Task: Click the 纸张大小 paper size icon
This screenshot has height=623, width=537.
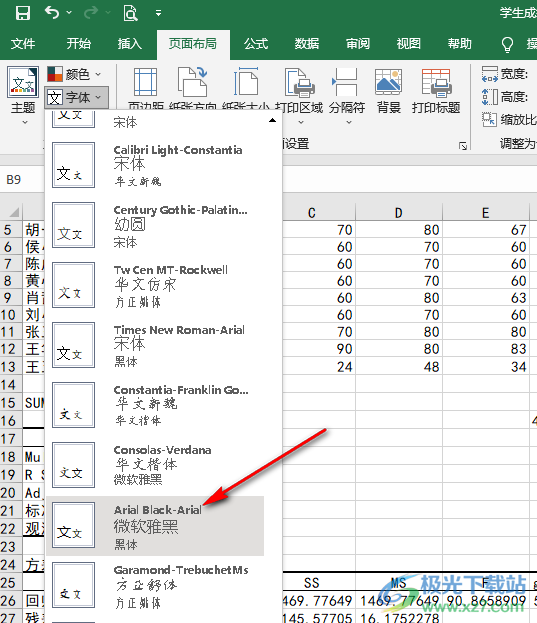Action: tap(246, 82)
